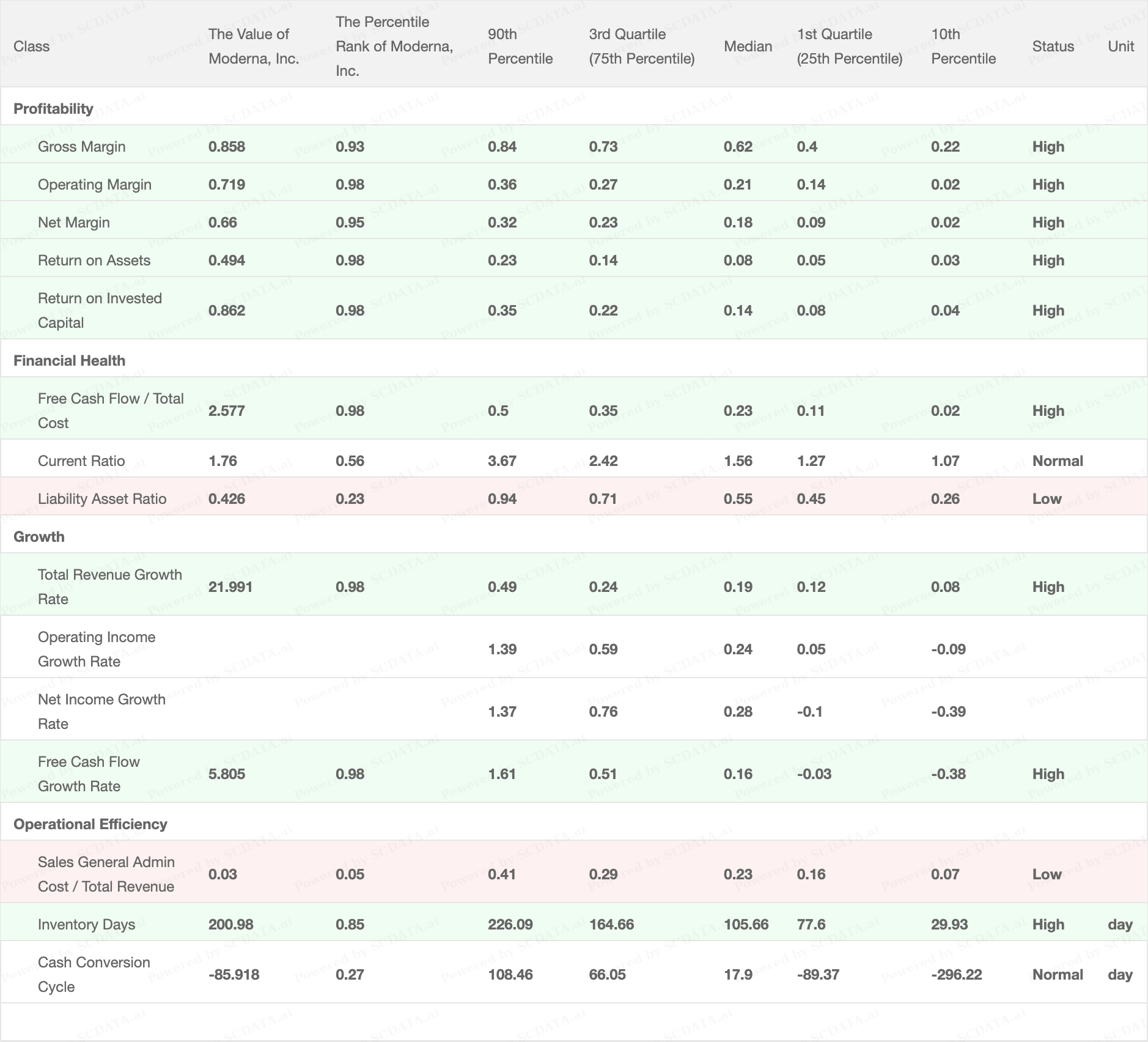The image size is (1148, 1042).
Task: Click Cash Conversion Cycle 1st quartile -89.37
Action: (818, 975)
